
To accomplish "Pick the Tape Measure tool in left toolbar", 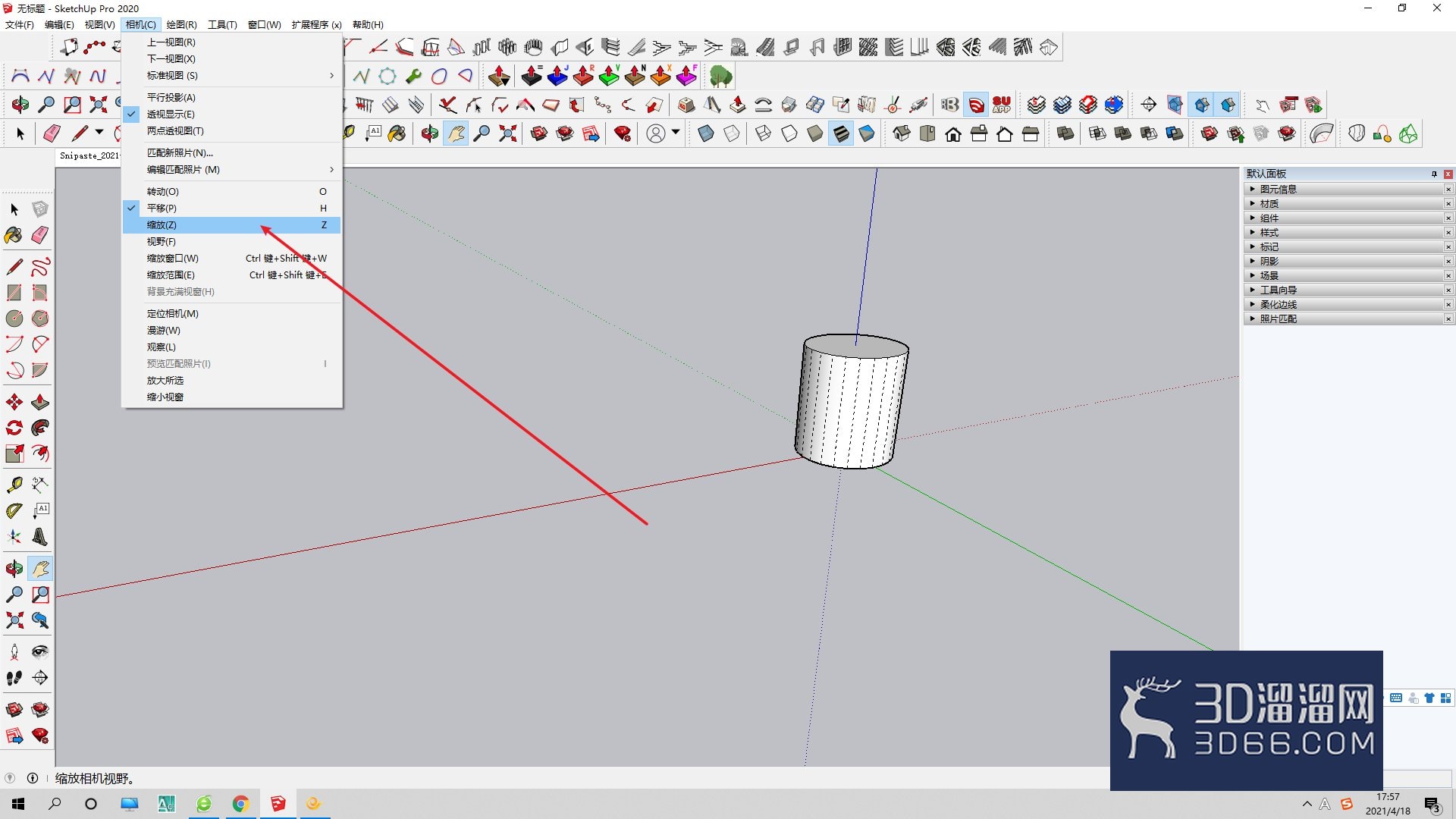I will tap(14, 485).
